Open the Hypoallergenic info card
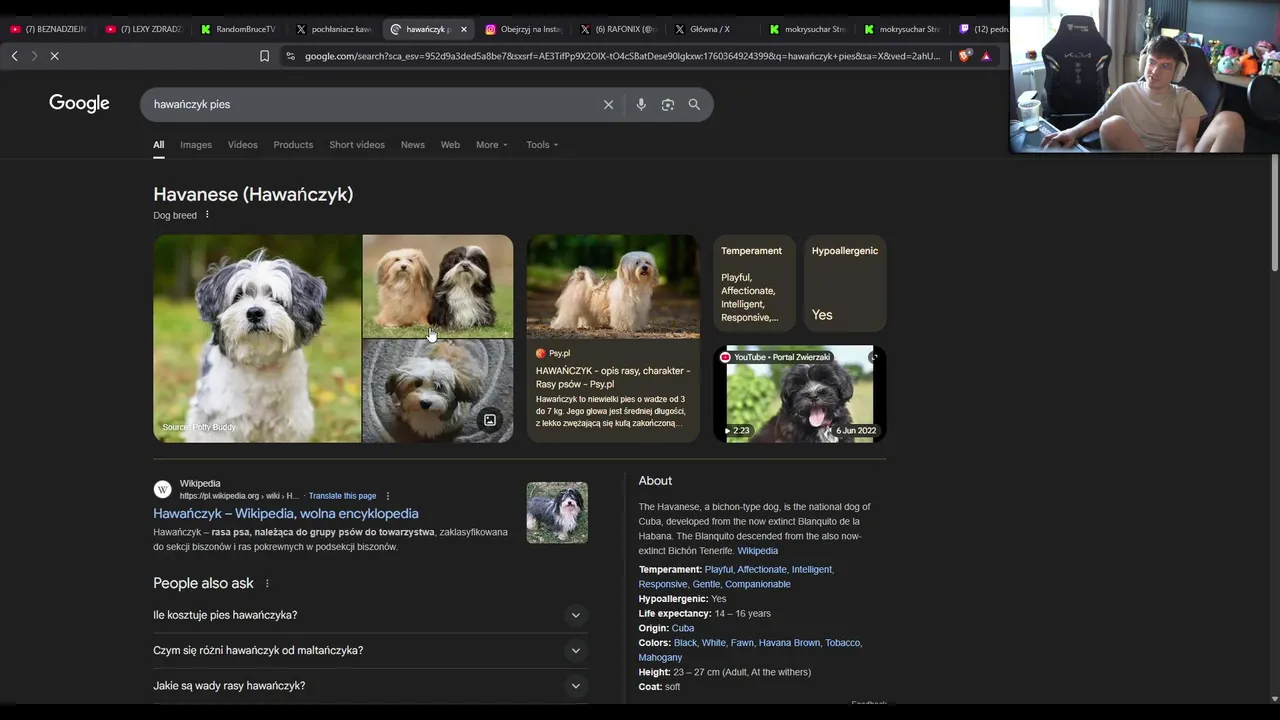 click(x=845, y=283)
